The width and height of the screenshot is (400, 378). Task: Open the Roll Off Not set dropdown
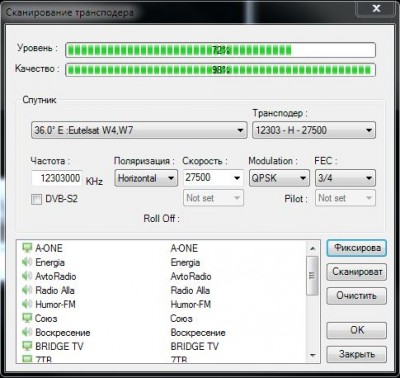point(213,198)
